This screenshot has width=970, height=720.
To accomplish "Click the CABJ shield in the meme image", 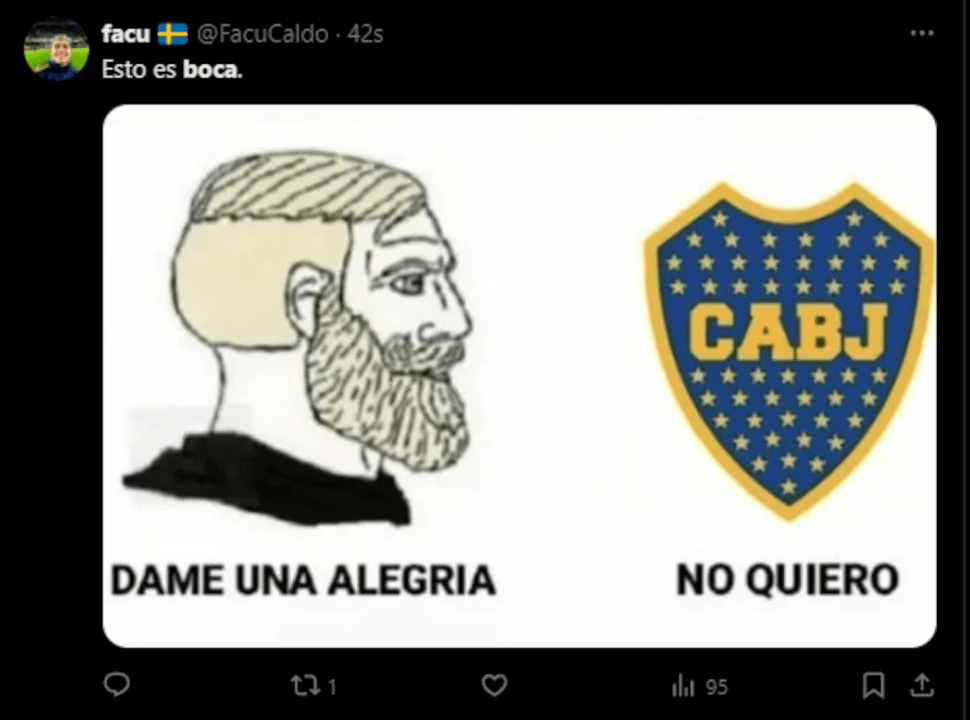I will (789, 351).
